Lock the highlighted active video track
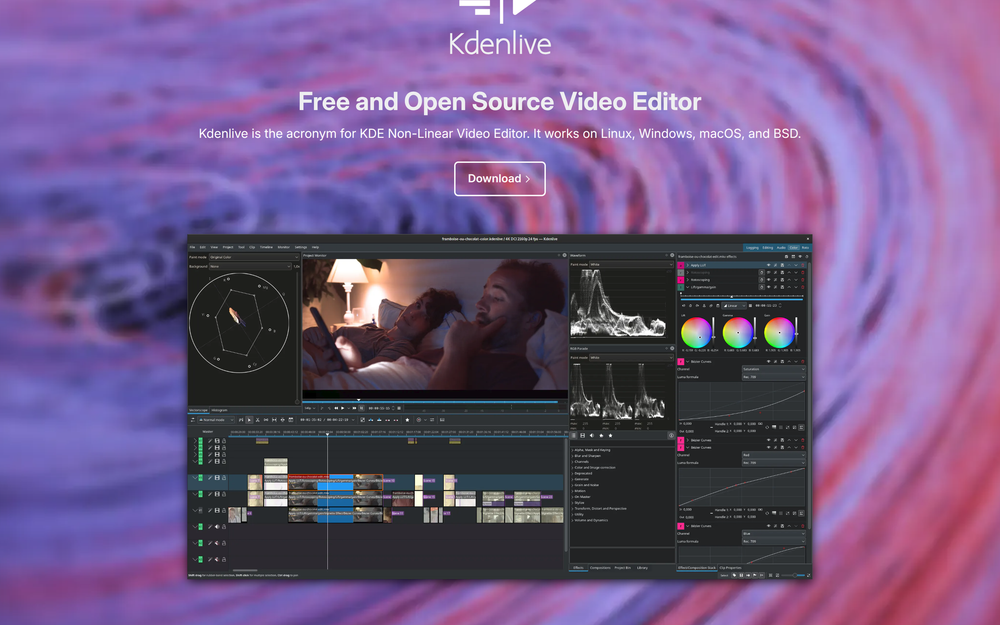This screenshot has height=625, width=1000. [x=224, y=478]
